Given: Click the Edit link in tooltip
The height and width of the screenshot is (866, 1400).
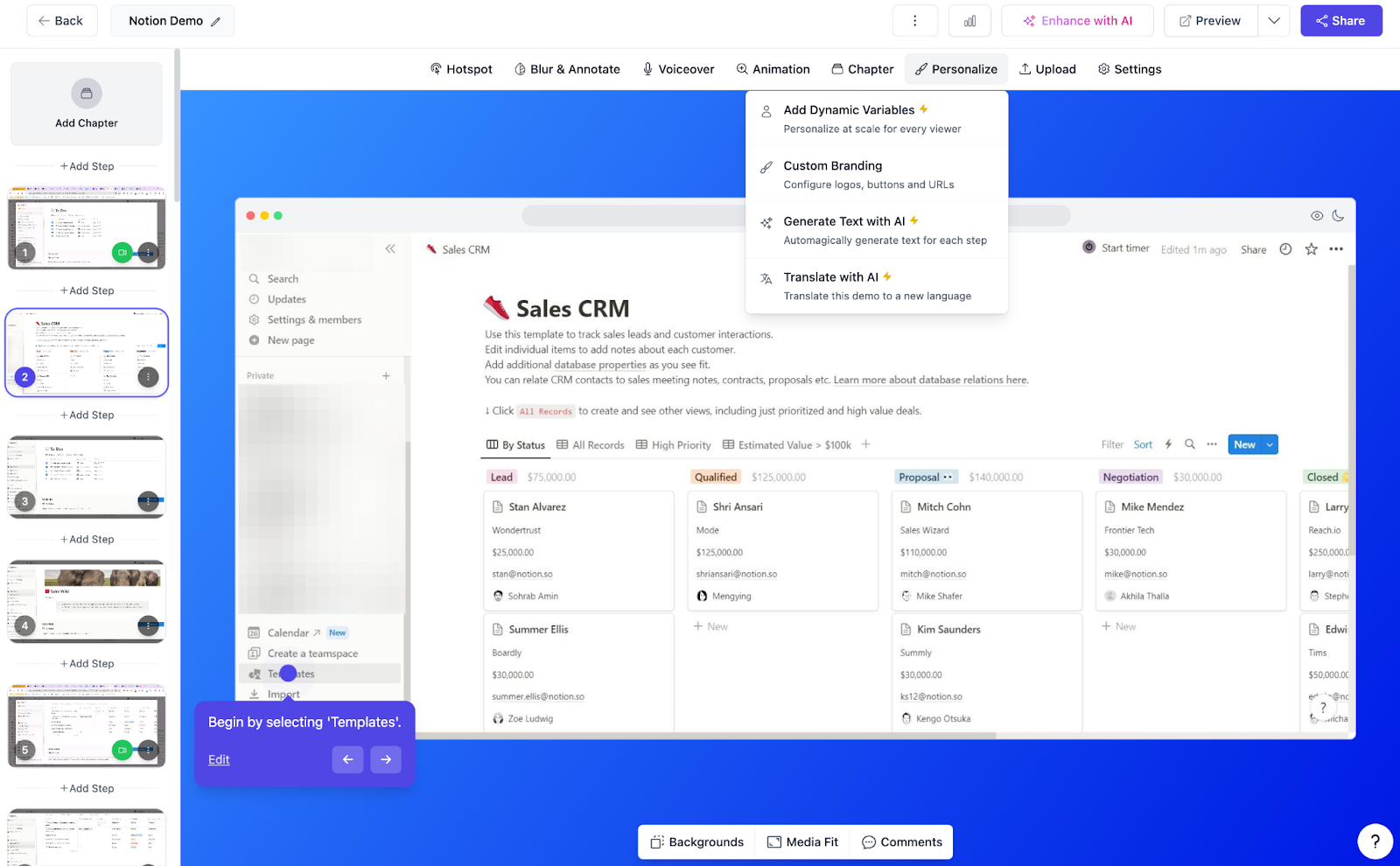Looking at the screenshot, I should point(219,760).
